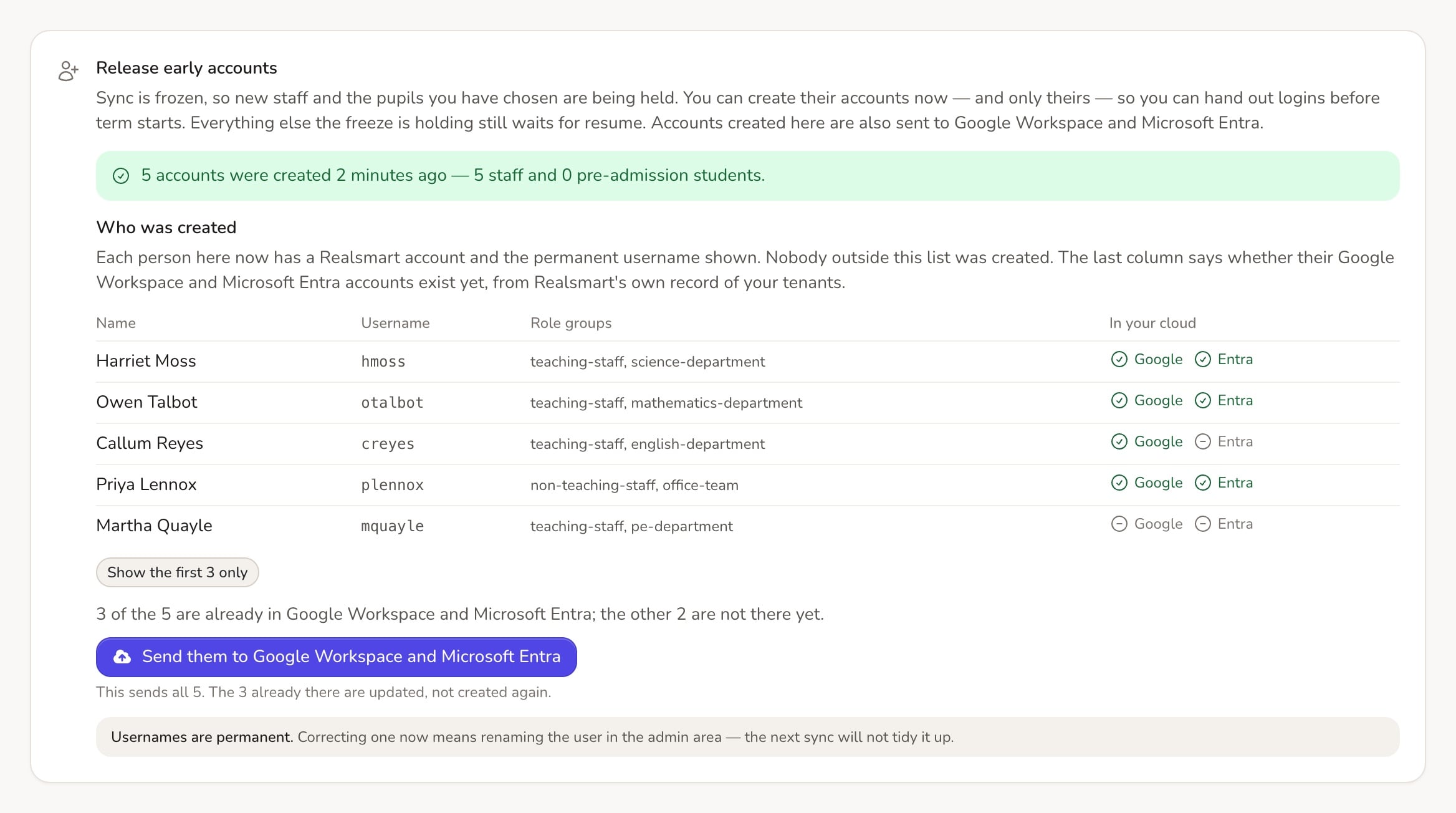Image resolution: width=1456 pixels, height=813 pixels.
Task: Select the name Harriet Moss
Action: click(146, 361)
